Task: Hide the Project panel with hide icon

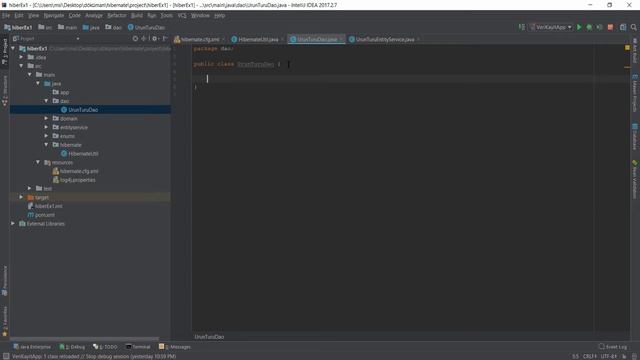Action: point(165,39)
